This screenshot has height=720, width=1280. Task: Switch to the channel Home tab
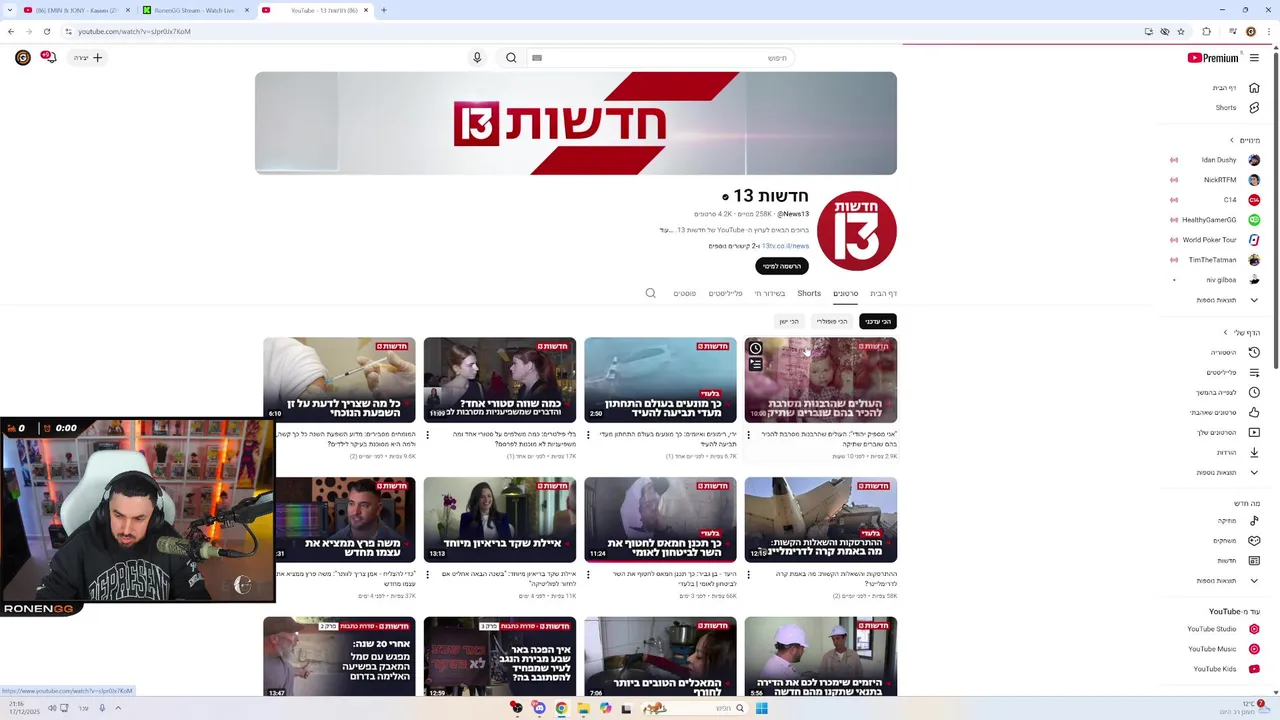pos(883,293)
